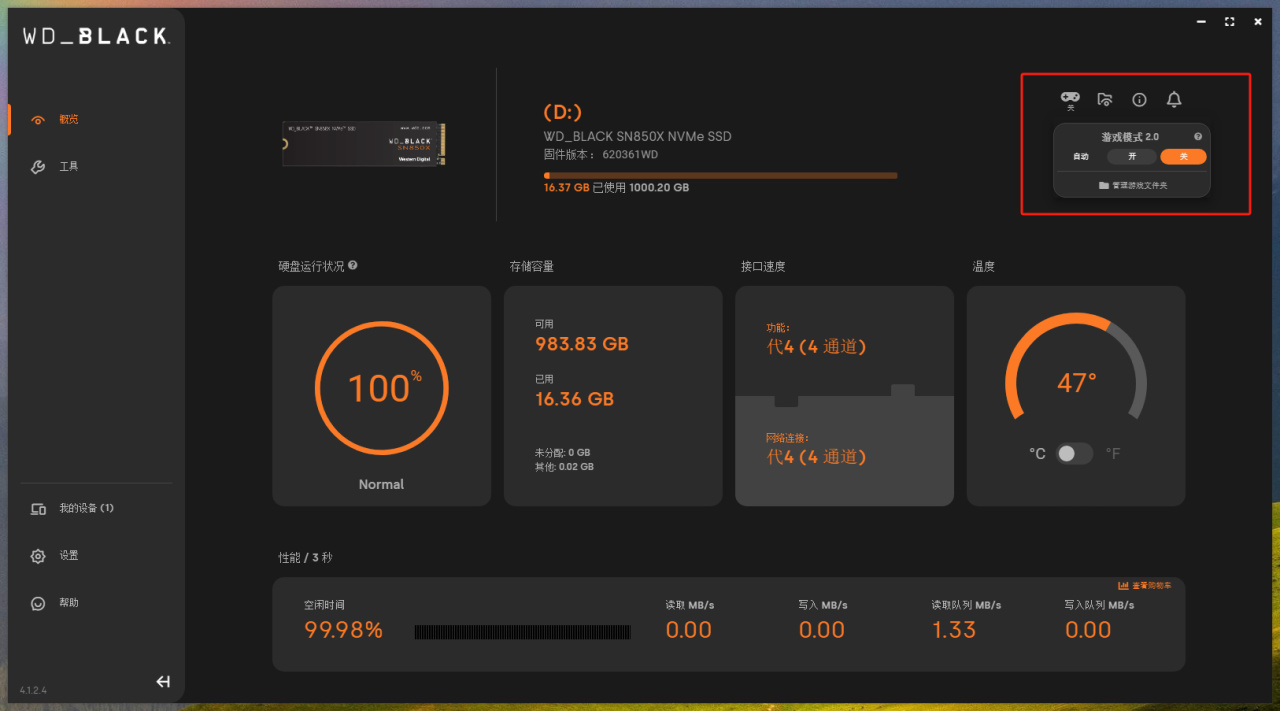The image size is (1280, 711).
Task: Turn Game Mode 开 (on)
Action: [x=1132, y=157]
